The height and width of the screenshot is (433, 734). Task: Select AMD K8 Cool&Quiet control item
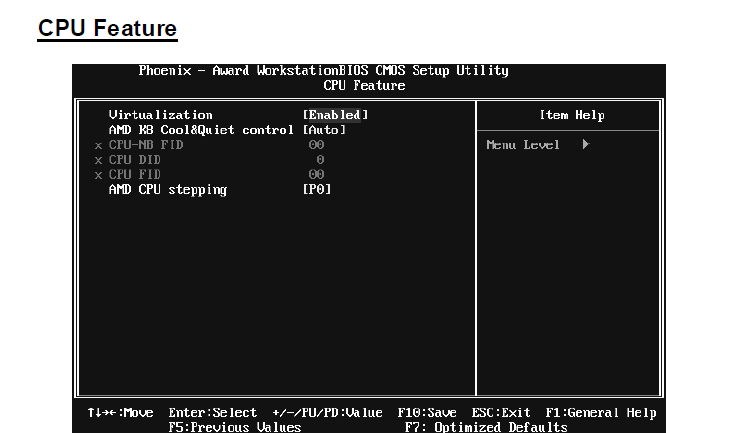[201, 130]
